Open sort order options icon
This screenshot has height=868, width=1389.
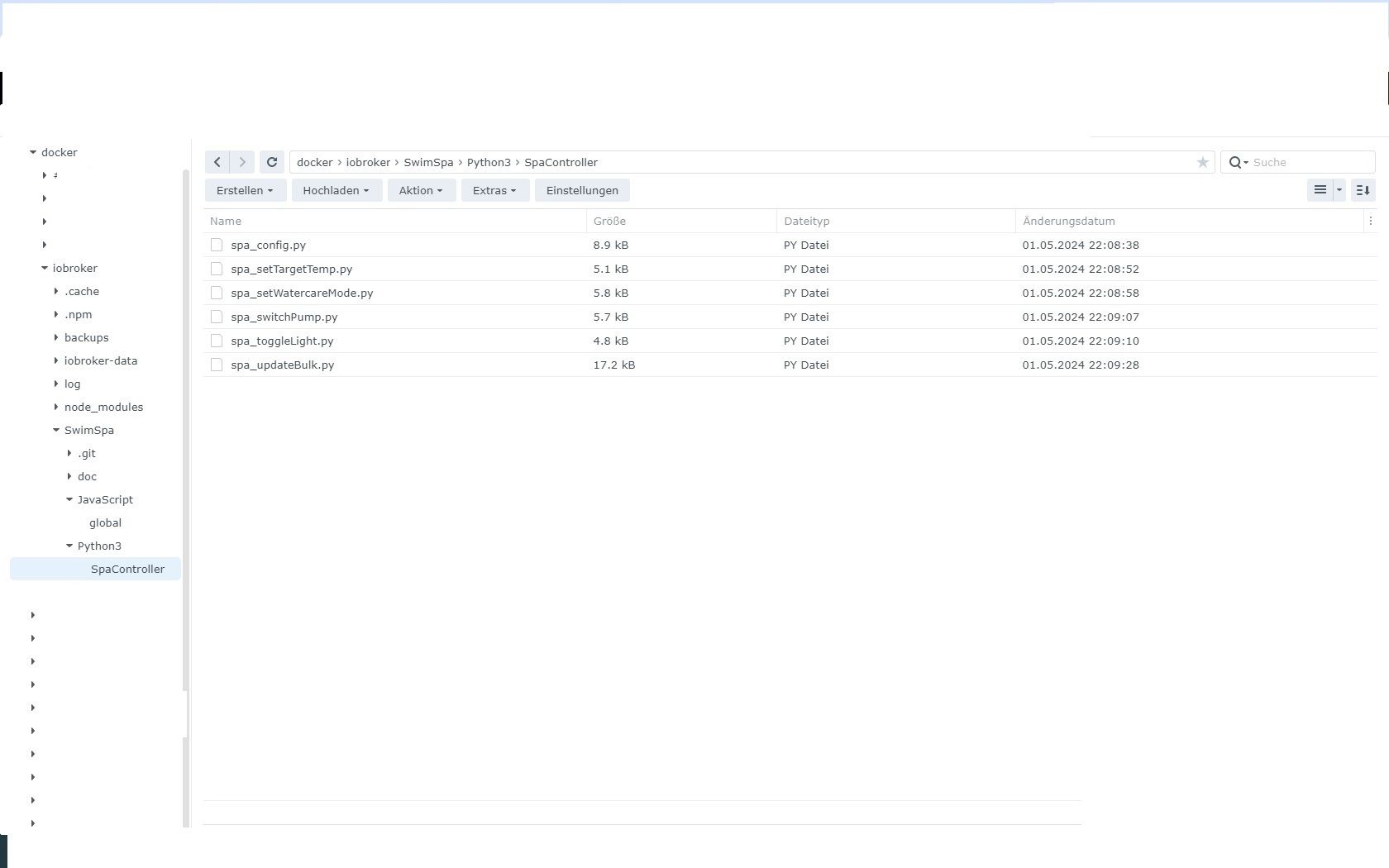[x=1363, y=190]
